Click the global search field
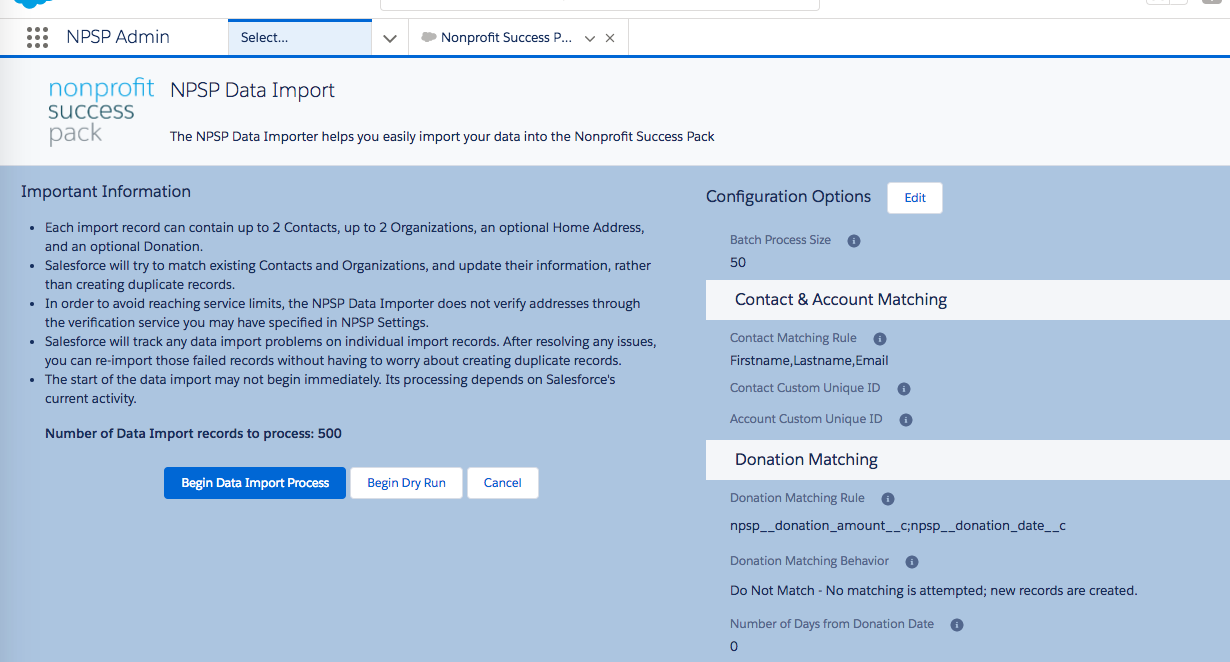Image resolution: width=1230 pixels, height=662 pixels. (x=600, y=4)
